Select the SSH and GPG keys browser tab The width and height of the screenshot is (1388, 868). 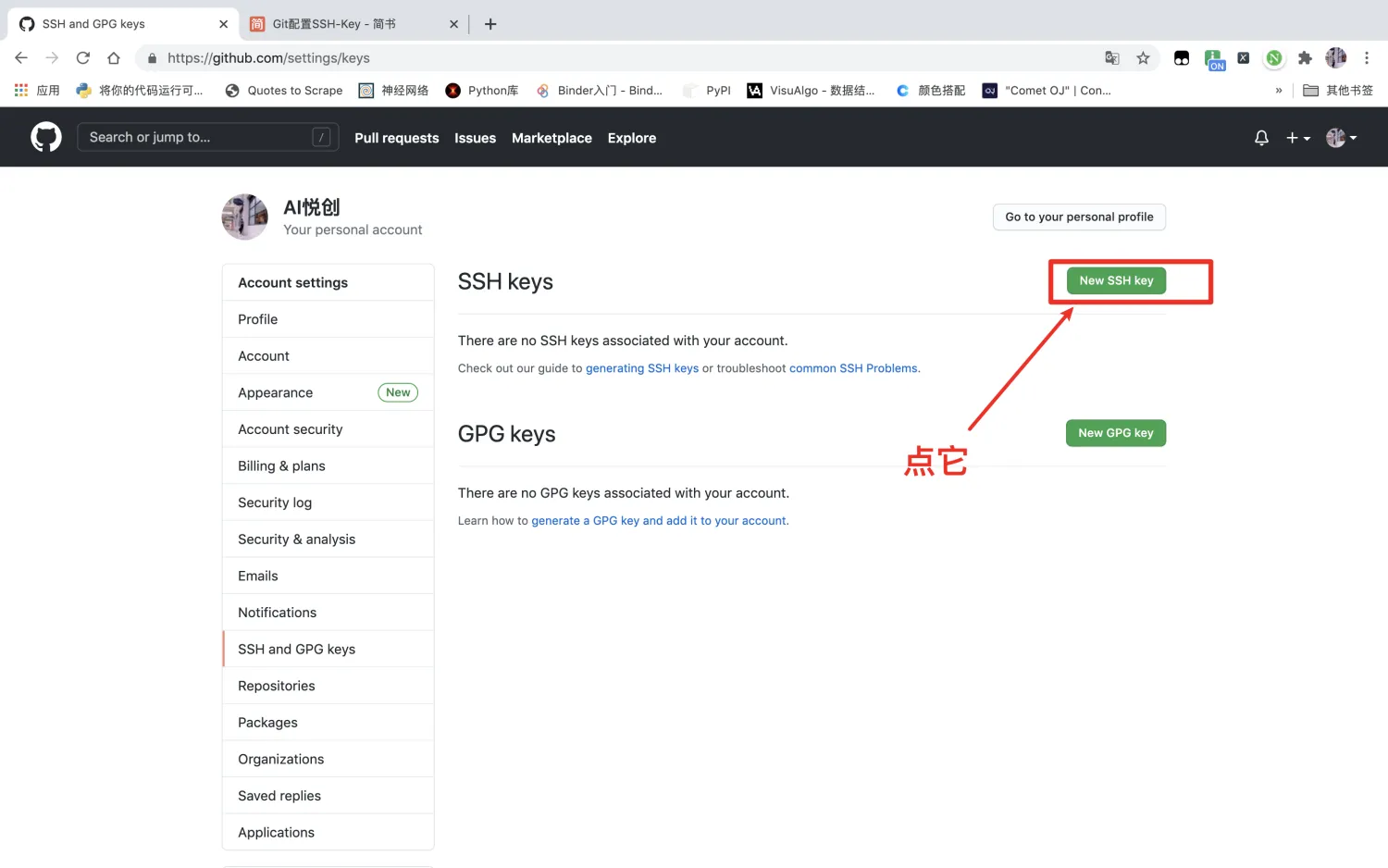pyautogui.click(x=123, y=24)
